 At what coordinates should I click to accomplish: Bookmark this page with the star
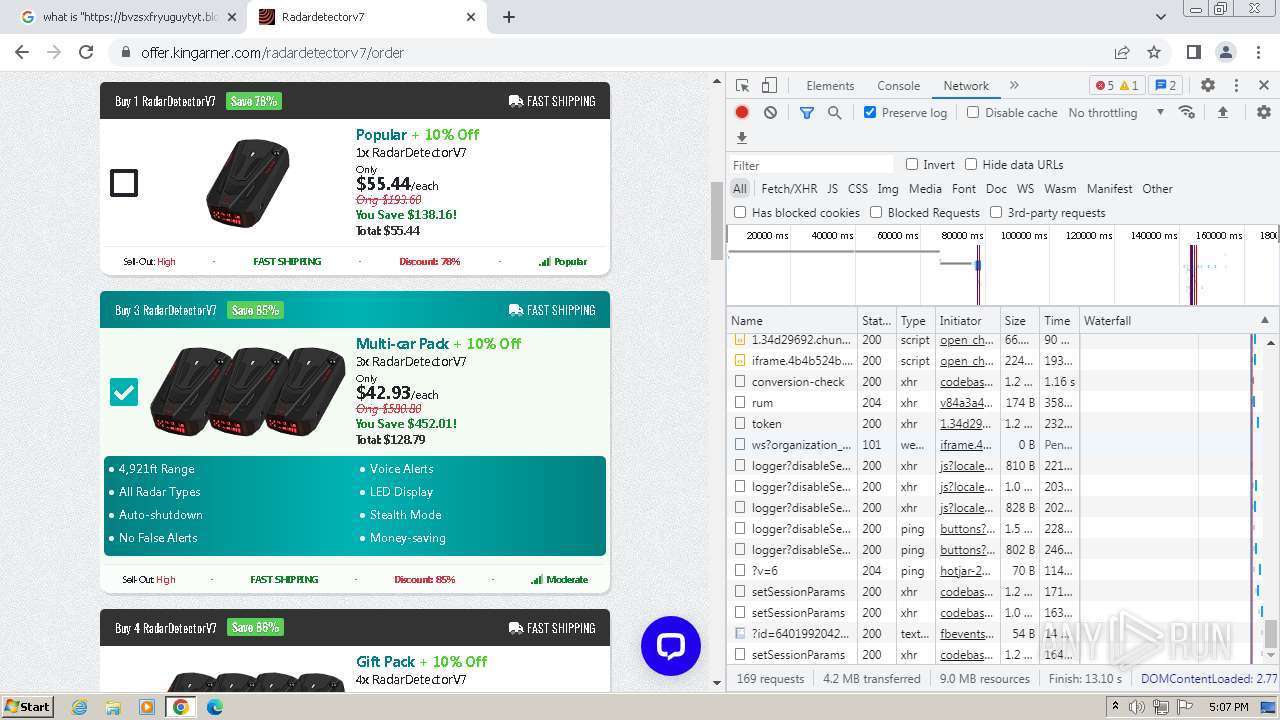tap(1154, 52)
